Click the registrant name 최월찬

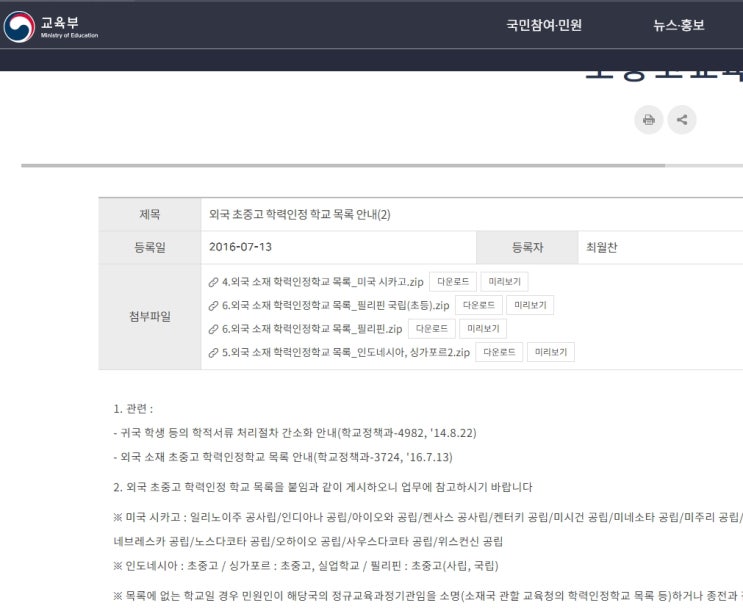602,247
